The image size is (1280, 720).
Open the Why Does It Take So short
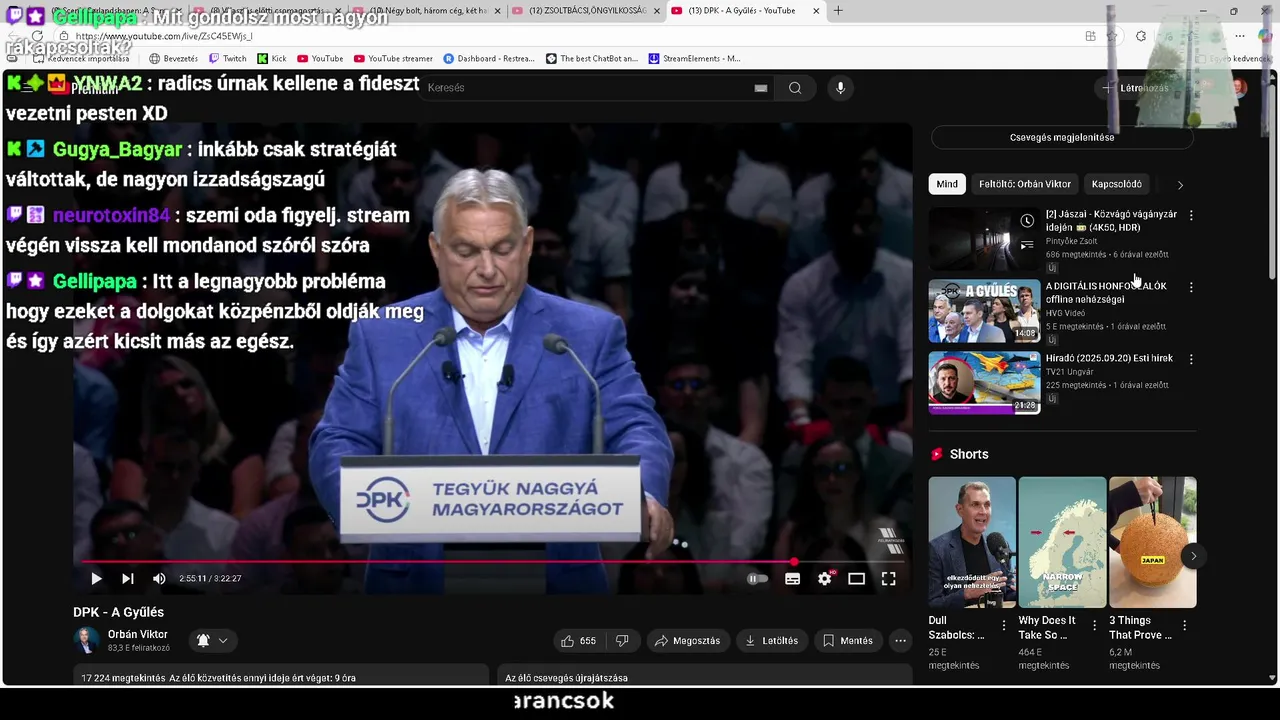point(1062,542)
